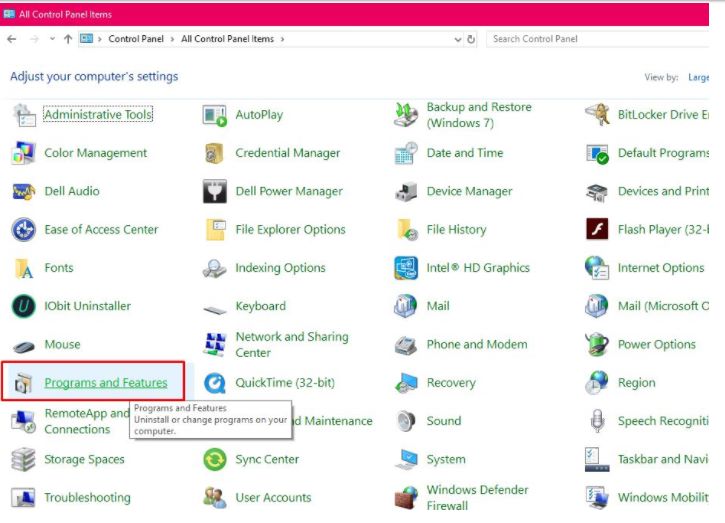Click the Speech Recognition microphone icon
725x523 pixels.
click(597, 421)
